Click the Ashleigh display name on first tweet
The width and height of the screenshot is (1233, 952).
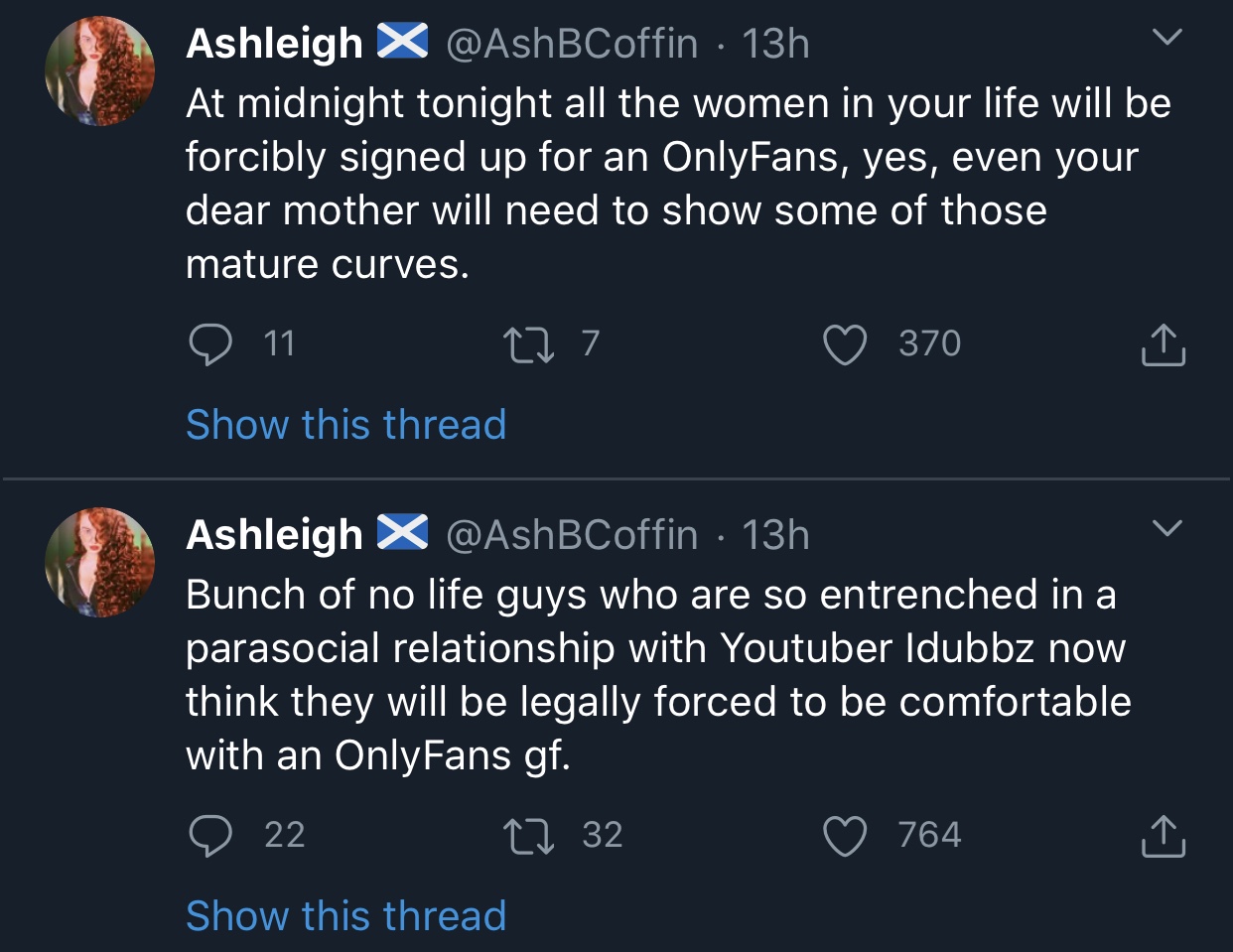(x=274, y=44)
